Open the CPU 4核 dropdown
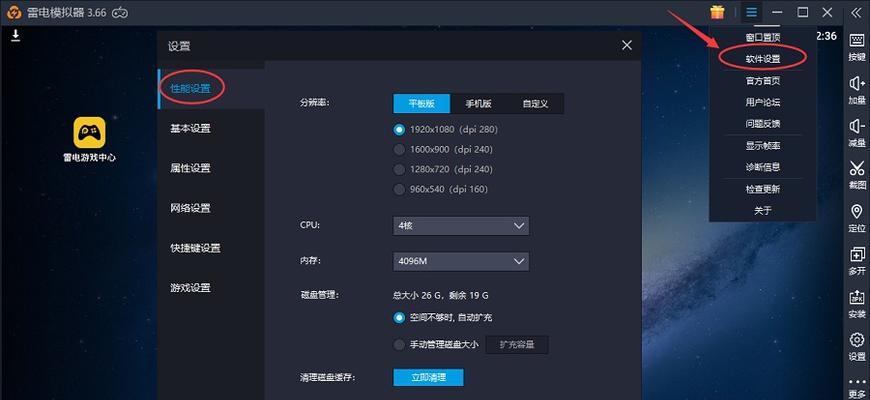 tap(461, 226)
